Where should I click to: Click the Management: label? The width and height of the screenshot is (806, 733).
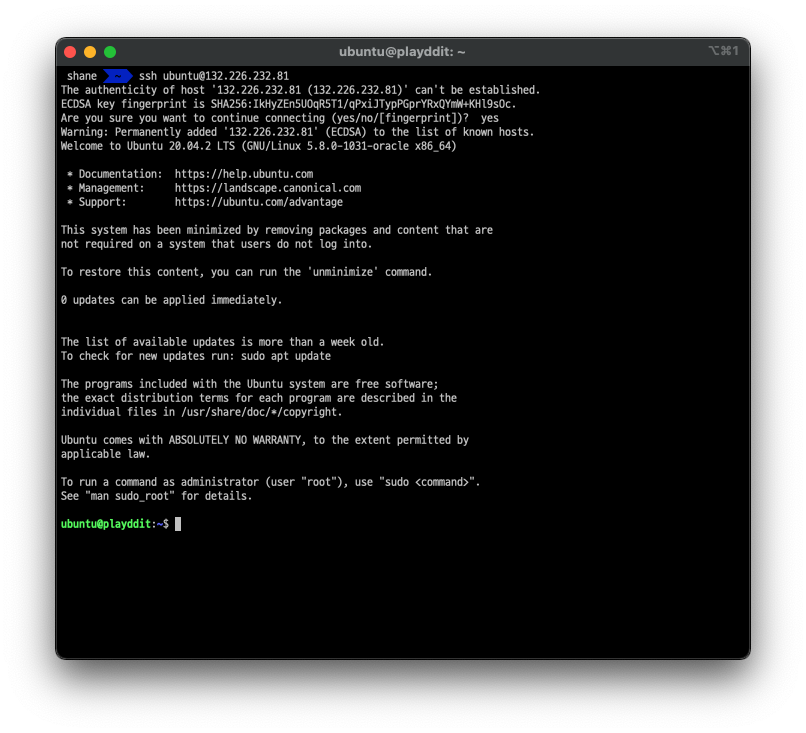point(112,188)
